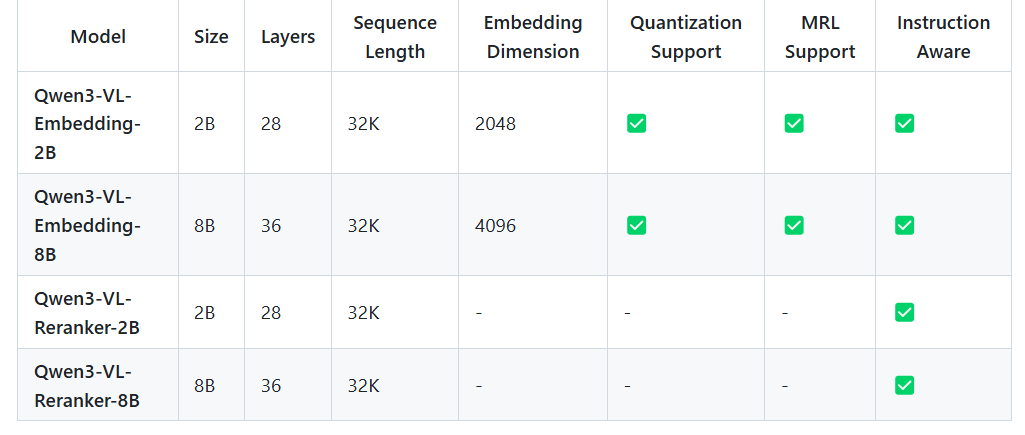Click the Layers column header
Screen dimensions: 1025x435
(x=288, y=37)
